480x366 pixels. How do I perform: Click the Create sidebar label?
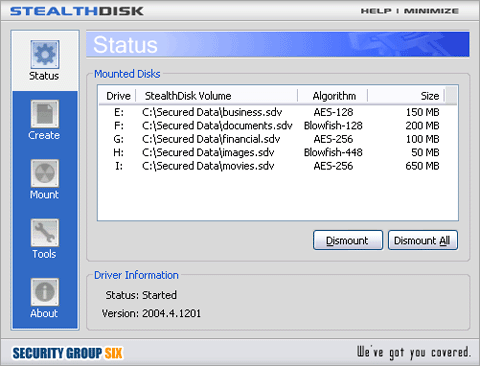(x=44, y=135)
